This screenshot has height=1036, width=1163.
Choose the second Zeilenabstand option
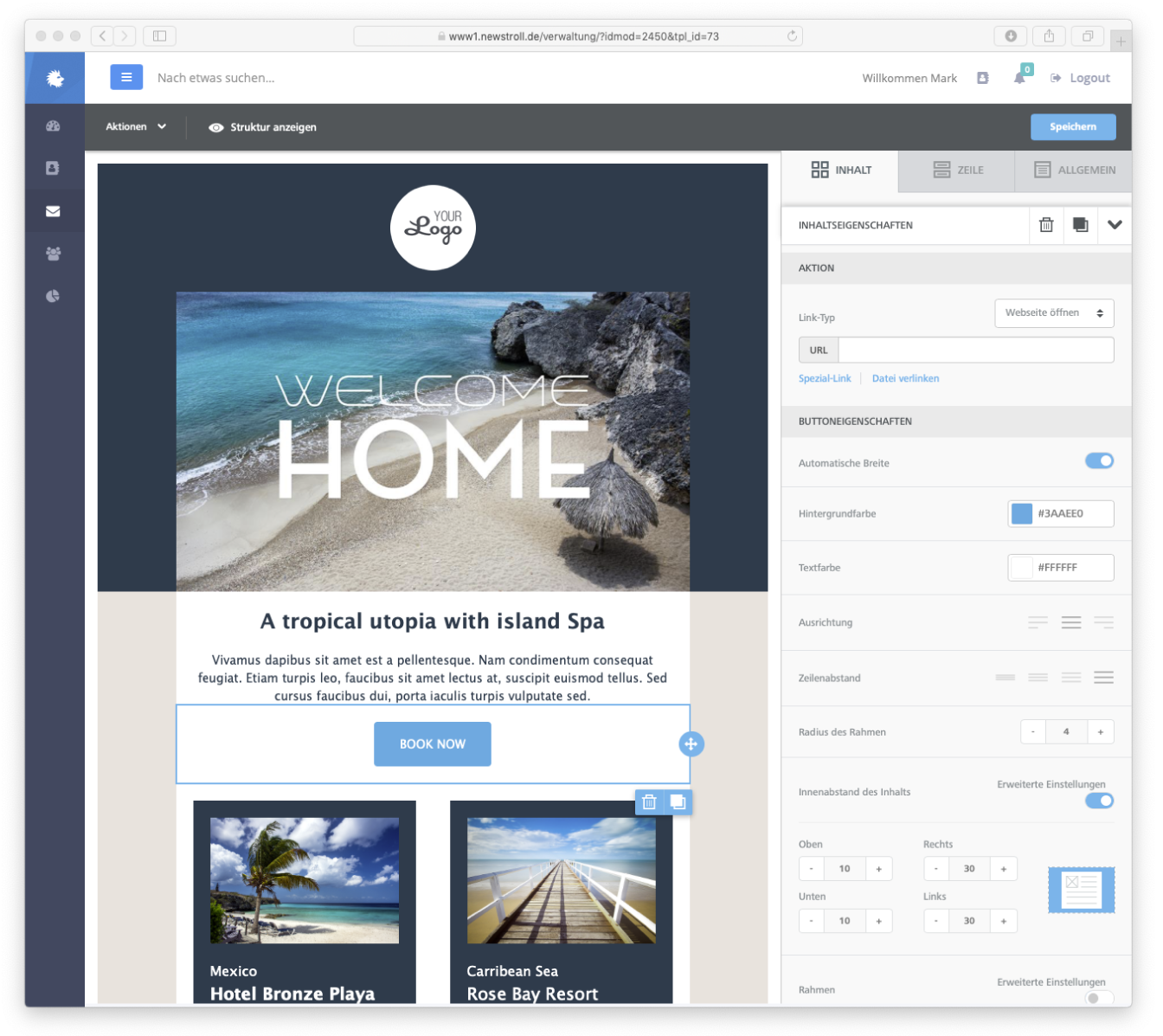point(1038,678)
